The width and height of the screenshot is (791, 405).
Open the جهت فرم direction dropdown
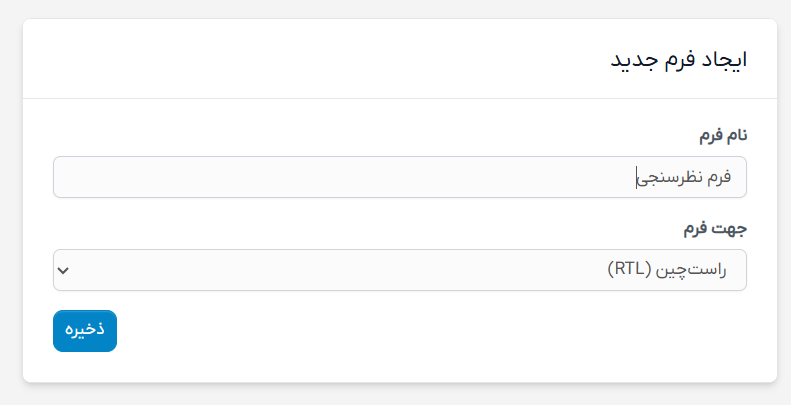point(400,270)
